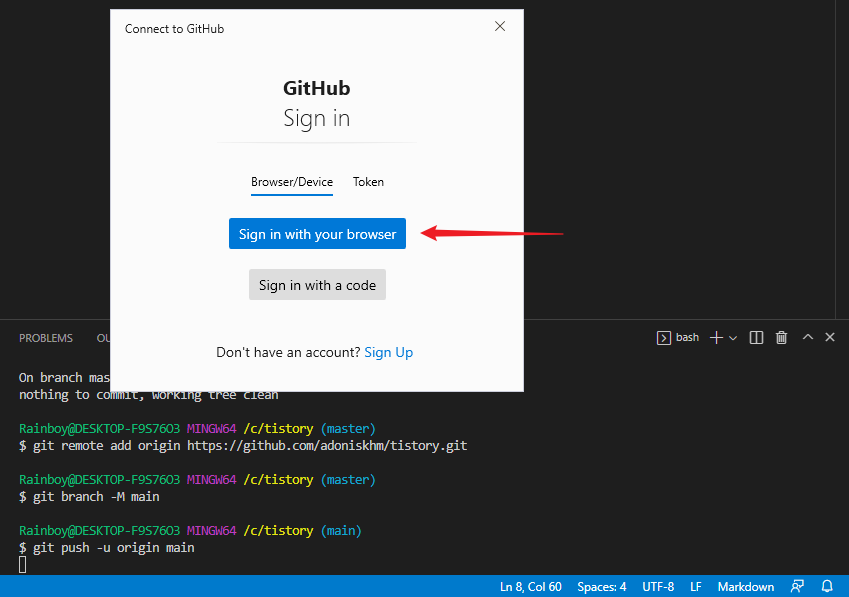Close the terminal panel
Screen dimensions: 849x597
[x=830, y=337]
